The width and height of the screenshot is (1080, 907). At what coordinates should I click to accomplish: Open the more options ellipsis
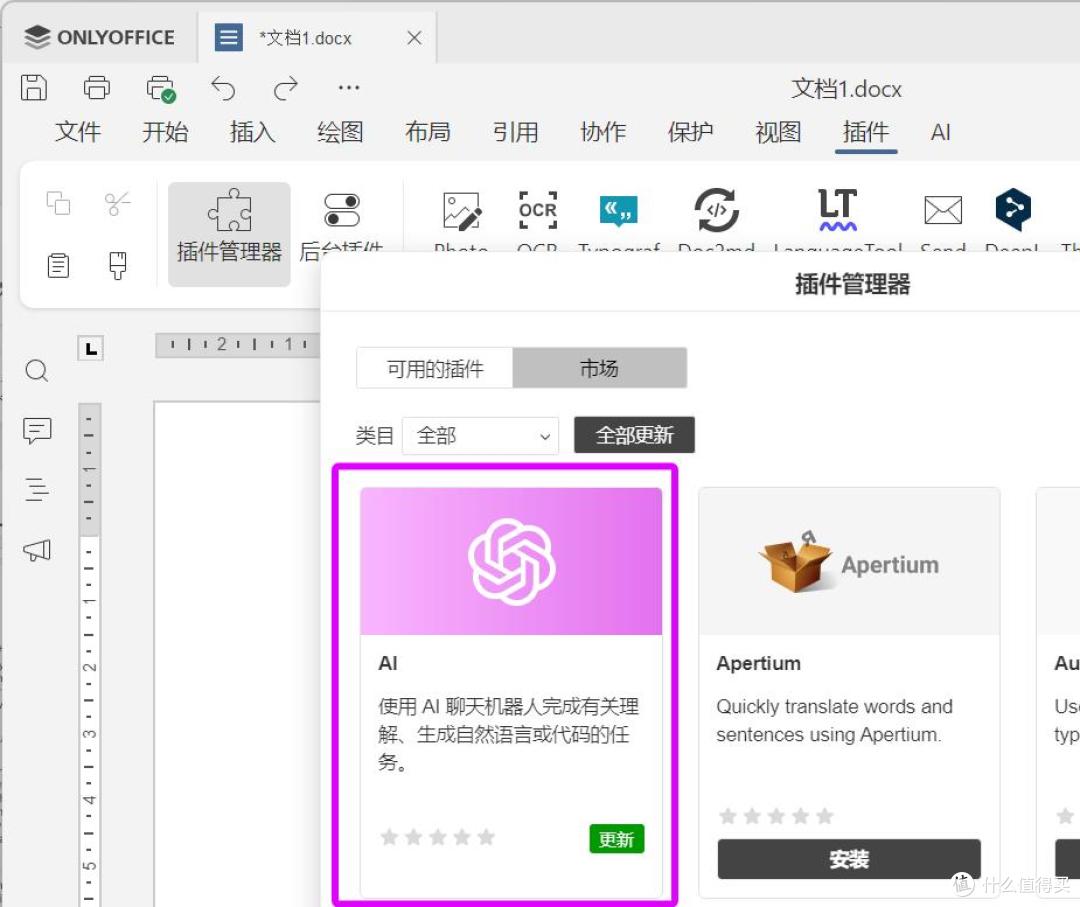(349, 87)
